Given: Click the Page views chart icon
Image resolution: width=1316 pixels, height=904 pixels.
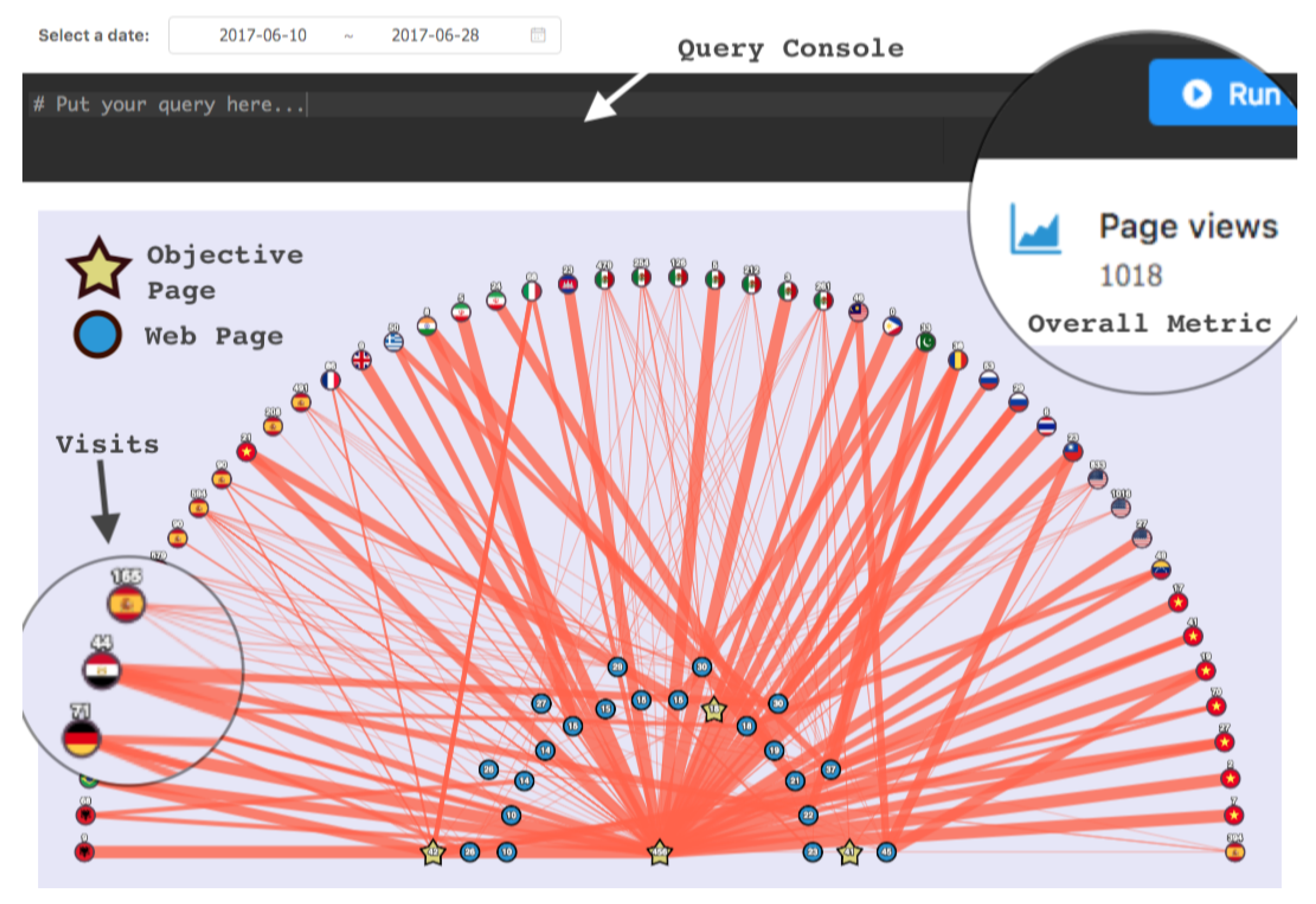Looking at the screenshot, I should (x=1035, y=230).
